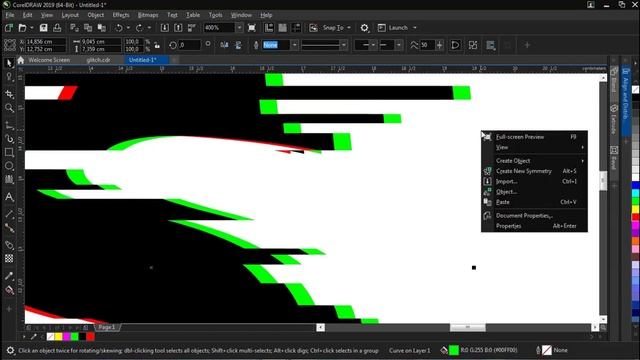Expand the Snap To dropdown
The image size is (640, 360).
[x=349, y=28]
